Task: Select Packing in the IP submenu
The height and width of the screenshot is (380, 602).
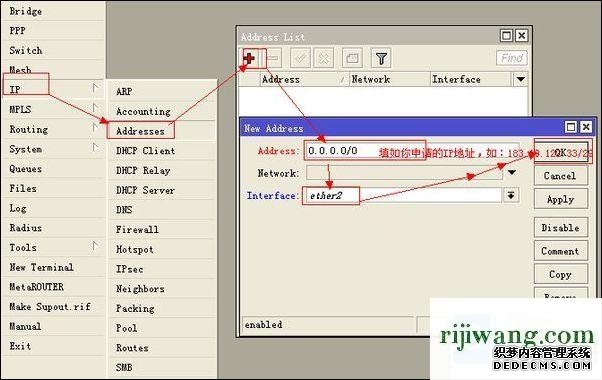Action: 162,308
